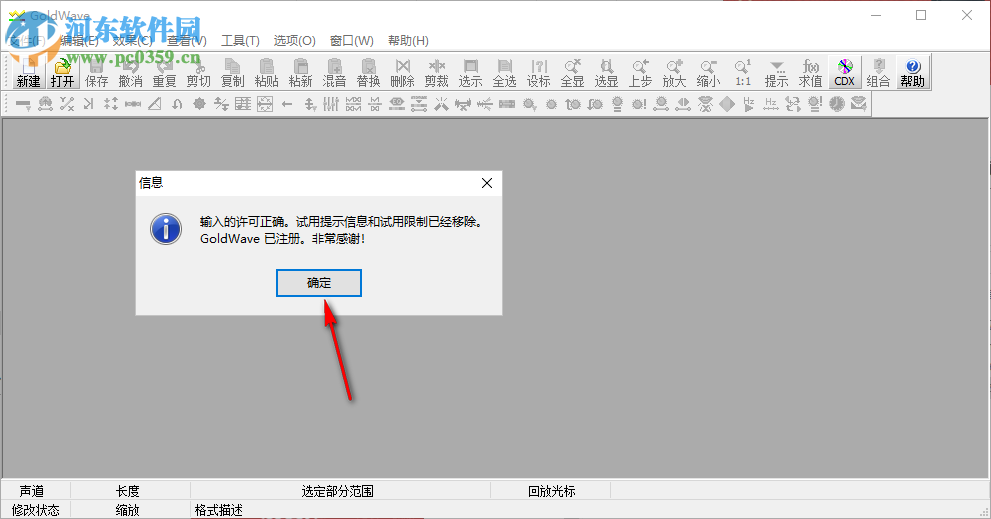Maximize the GoldWave window
The height and width of the screenshot is (519, 991).
click(x=921, y=15)
